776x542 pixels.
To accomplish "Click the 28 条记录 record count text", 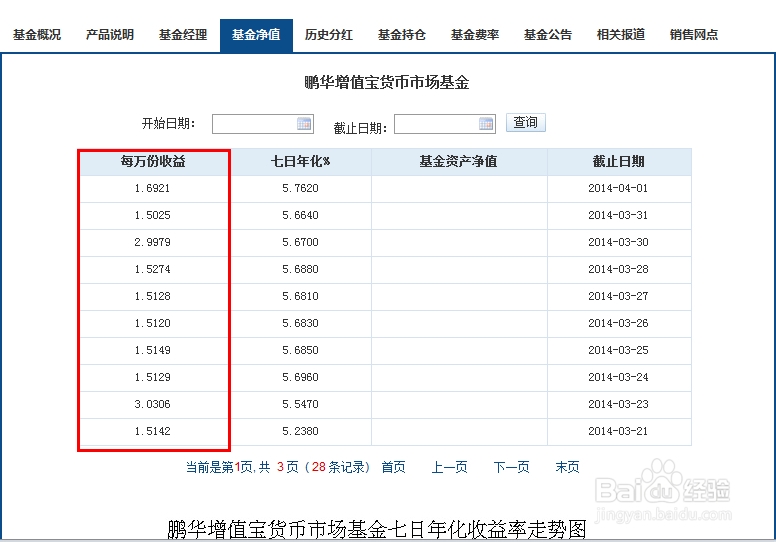I will coord(338,467).
